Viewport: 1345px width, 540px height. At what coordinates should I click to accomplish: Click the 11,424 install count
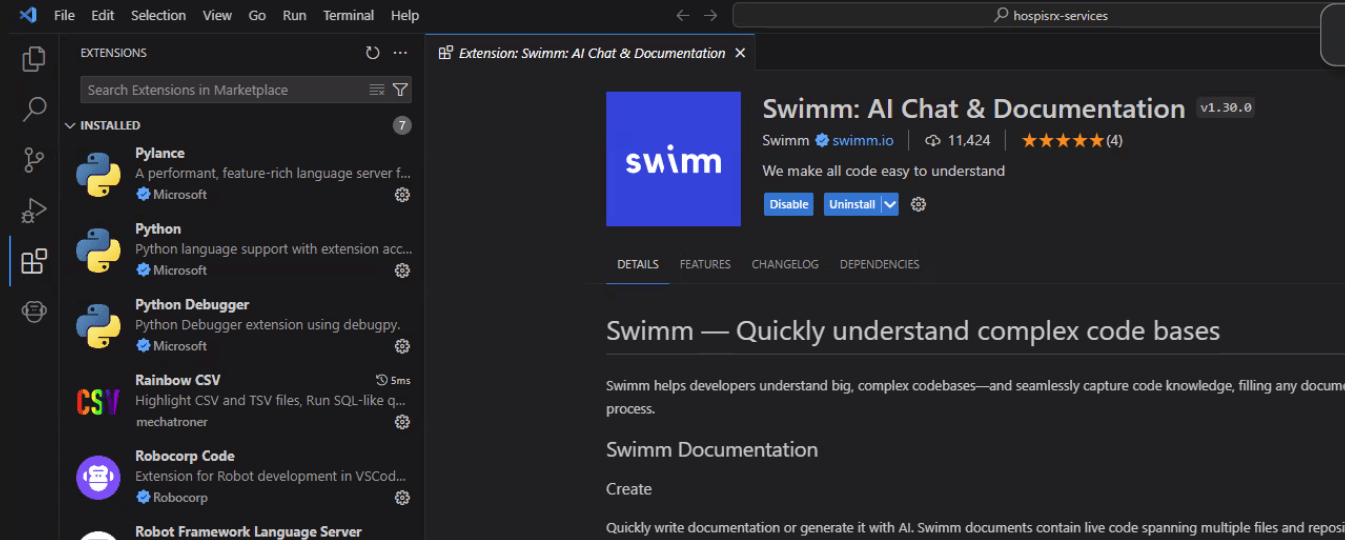(x=957, y=141)
